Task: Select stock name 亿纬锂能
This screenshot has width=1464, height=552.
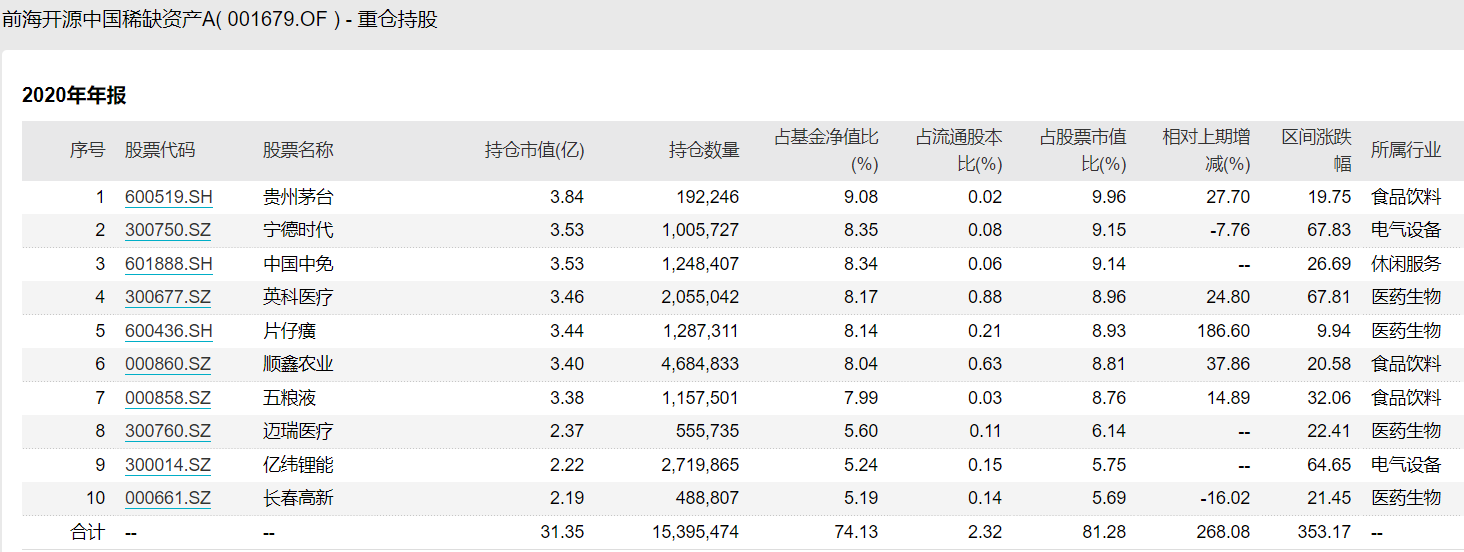Action: pos(298,465)
